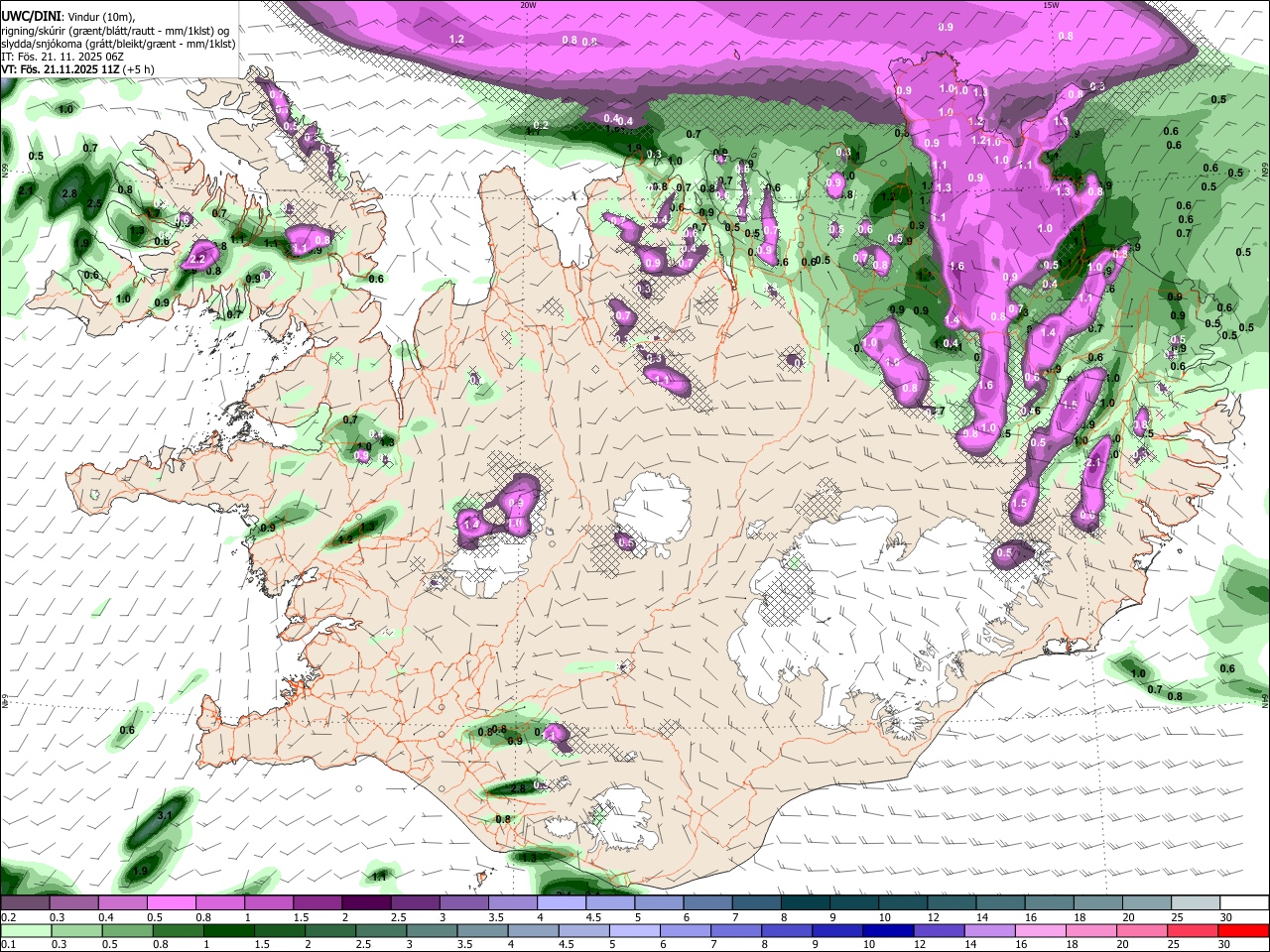Pick the upper-row swatch starting at 6

click(x=707, y=902)
